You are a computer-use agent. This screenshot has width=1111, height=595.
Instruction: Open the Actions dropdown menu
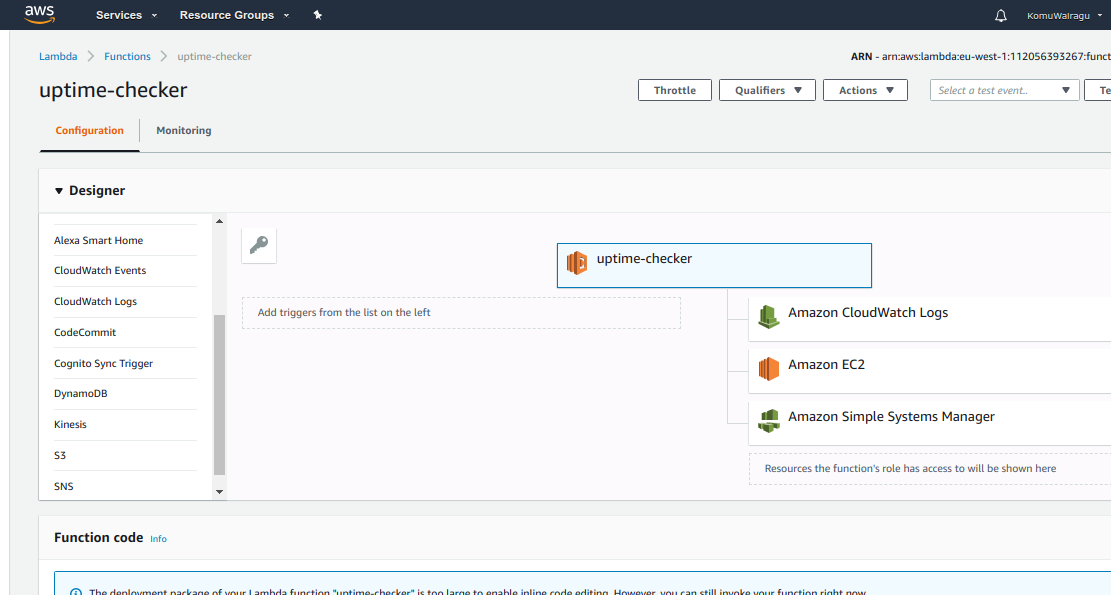(865, 90)
